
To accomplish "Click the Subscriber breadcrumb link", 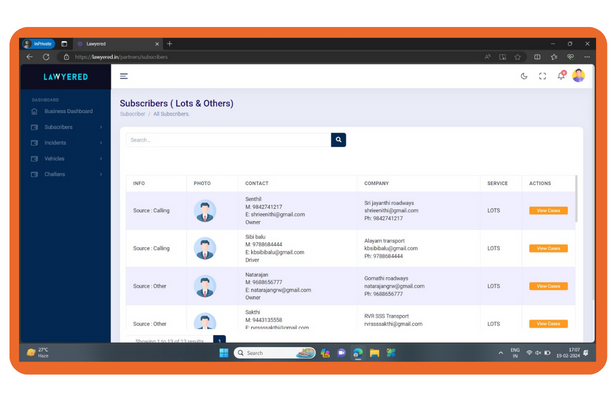I will pyautogui.click(x=132, y=114).
